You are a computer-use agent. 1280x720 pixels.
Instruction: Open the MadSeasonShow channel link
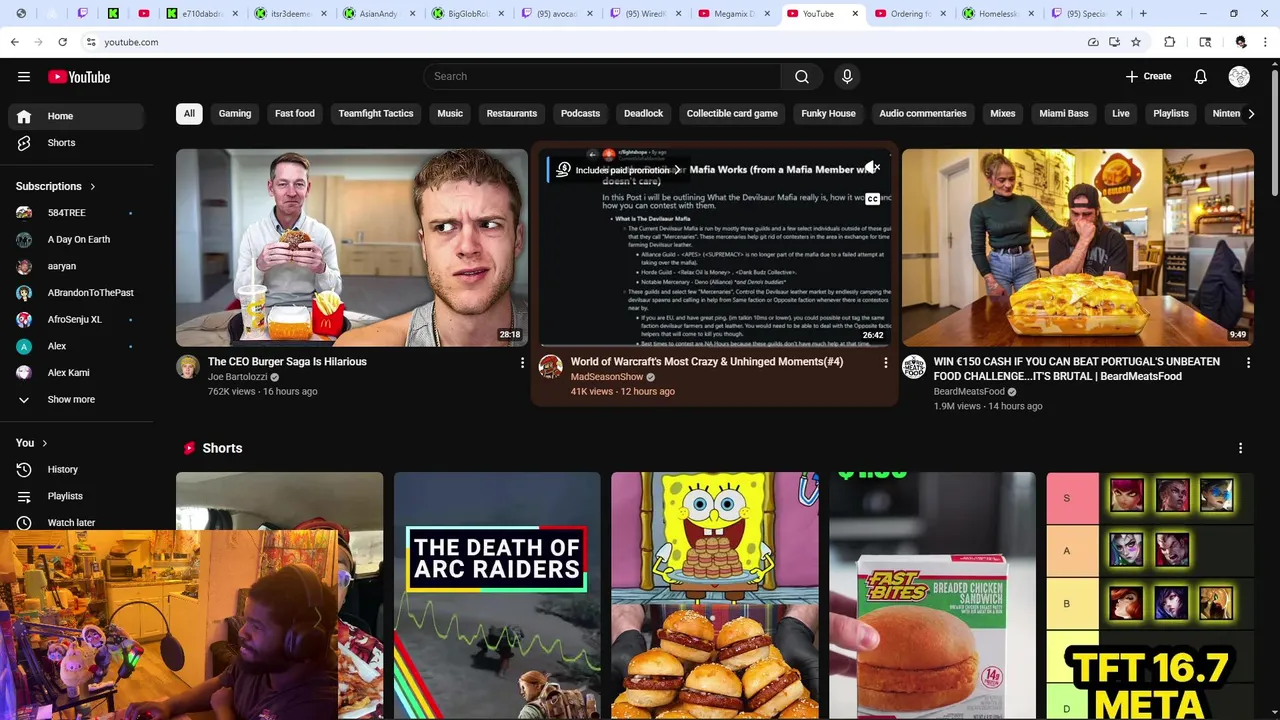[x=607, y=377]
